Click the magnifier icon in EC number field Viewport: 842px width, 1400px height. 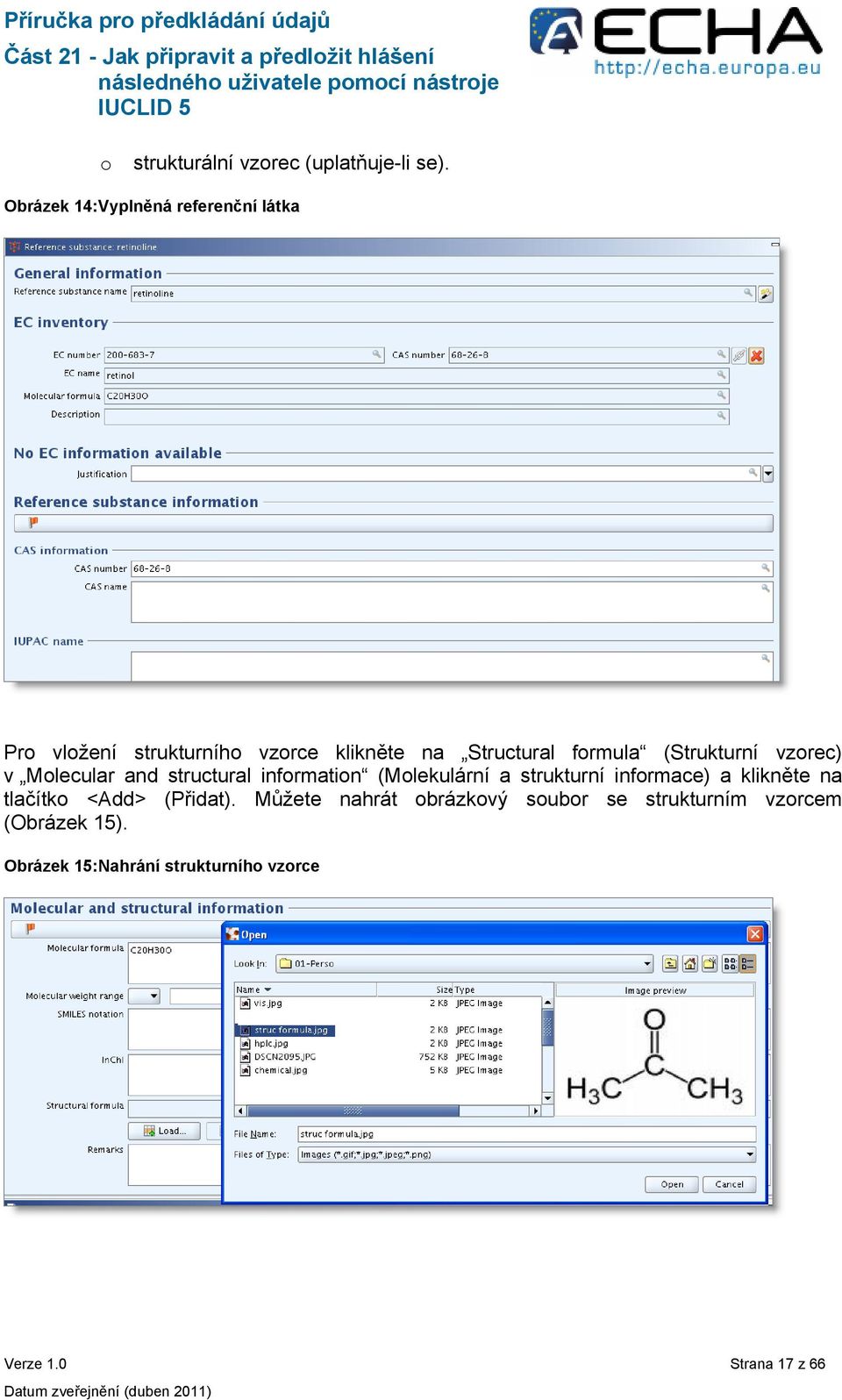(x=377, y=354)
